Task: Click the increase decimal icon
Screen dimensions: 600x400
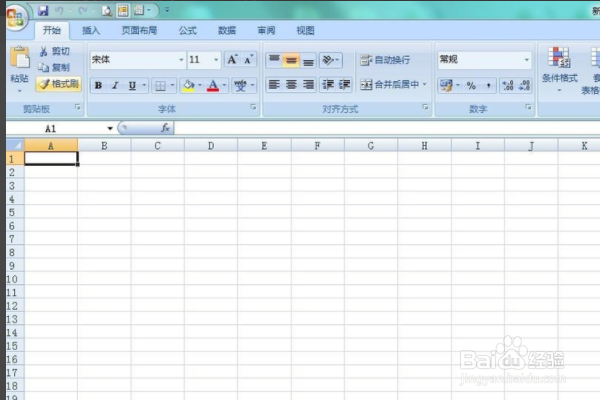Action: pos(508,85)
